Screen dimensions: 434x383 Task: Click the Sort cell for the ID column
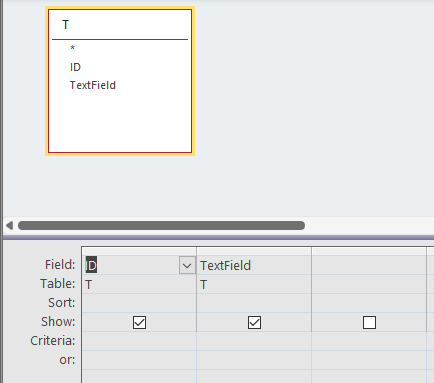[139, 303]
